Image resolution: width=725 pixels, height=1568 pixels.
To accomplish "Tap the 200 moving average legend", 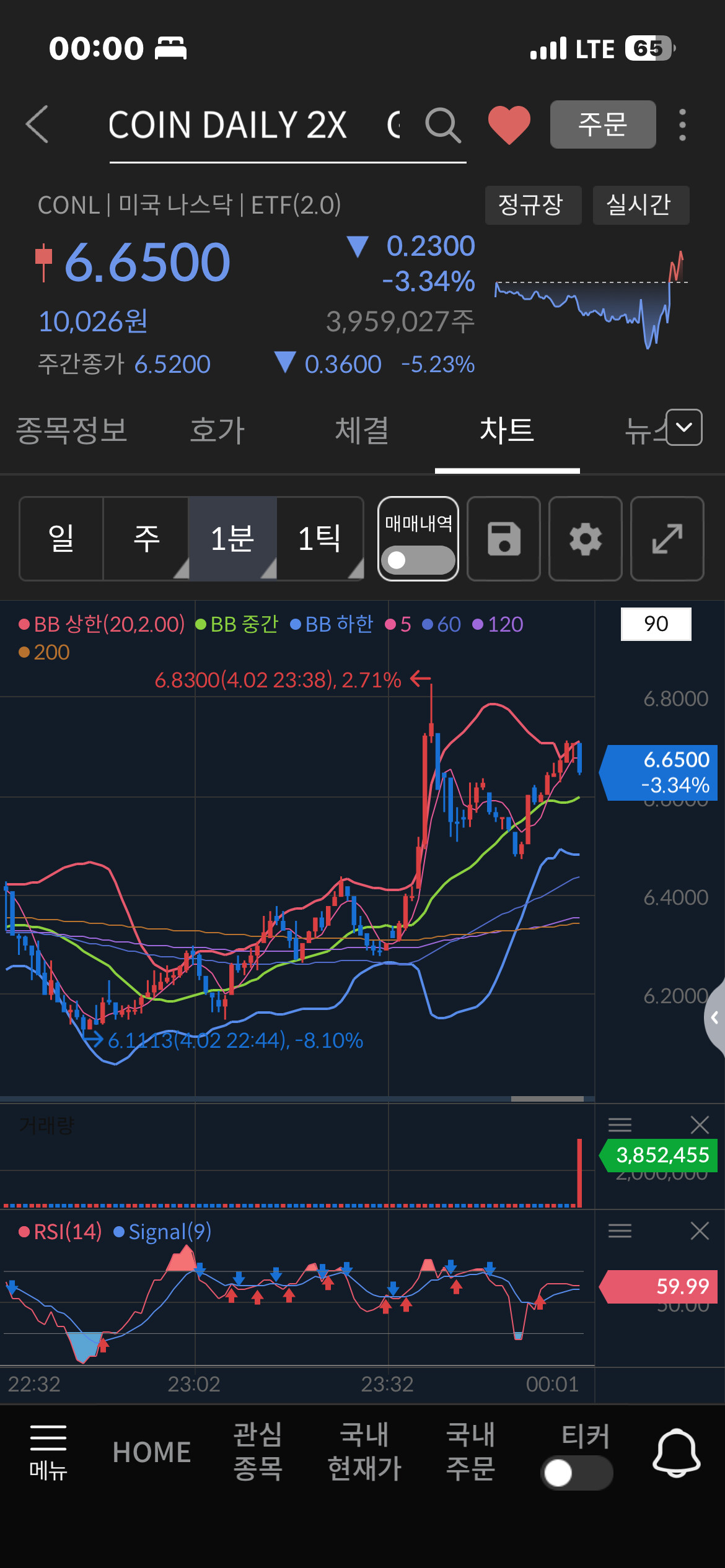I will point(44,652).
